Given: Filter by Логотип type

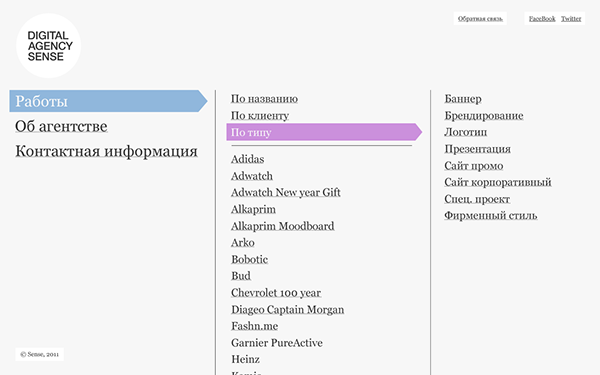Looking at the screenshot, I should click(466, 132).
